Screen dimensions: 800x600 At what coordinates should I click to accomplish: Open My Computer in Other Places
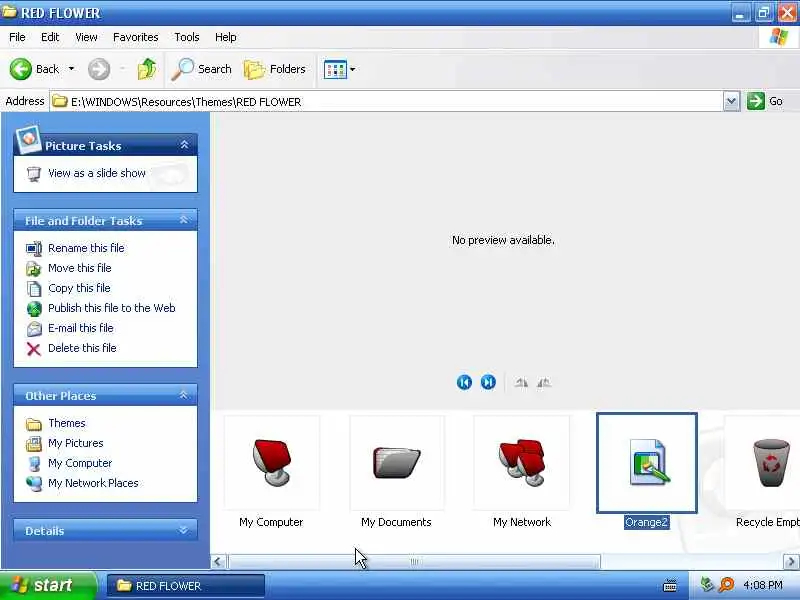[80, 463]
